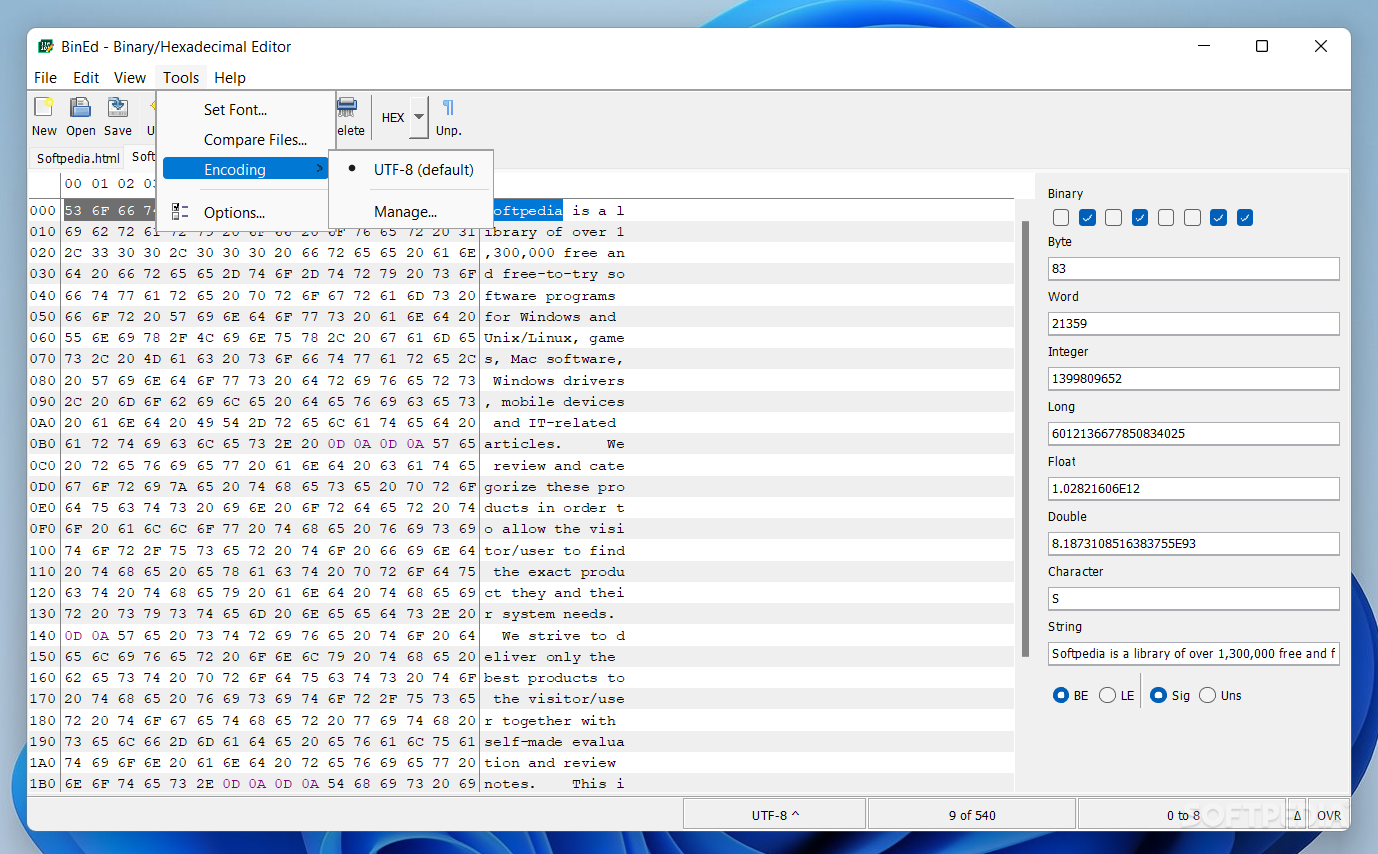Screen dimensions: 1378x854
Task: Click the Double value input field
Action: tap(1193, 543)
